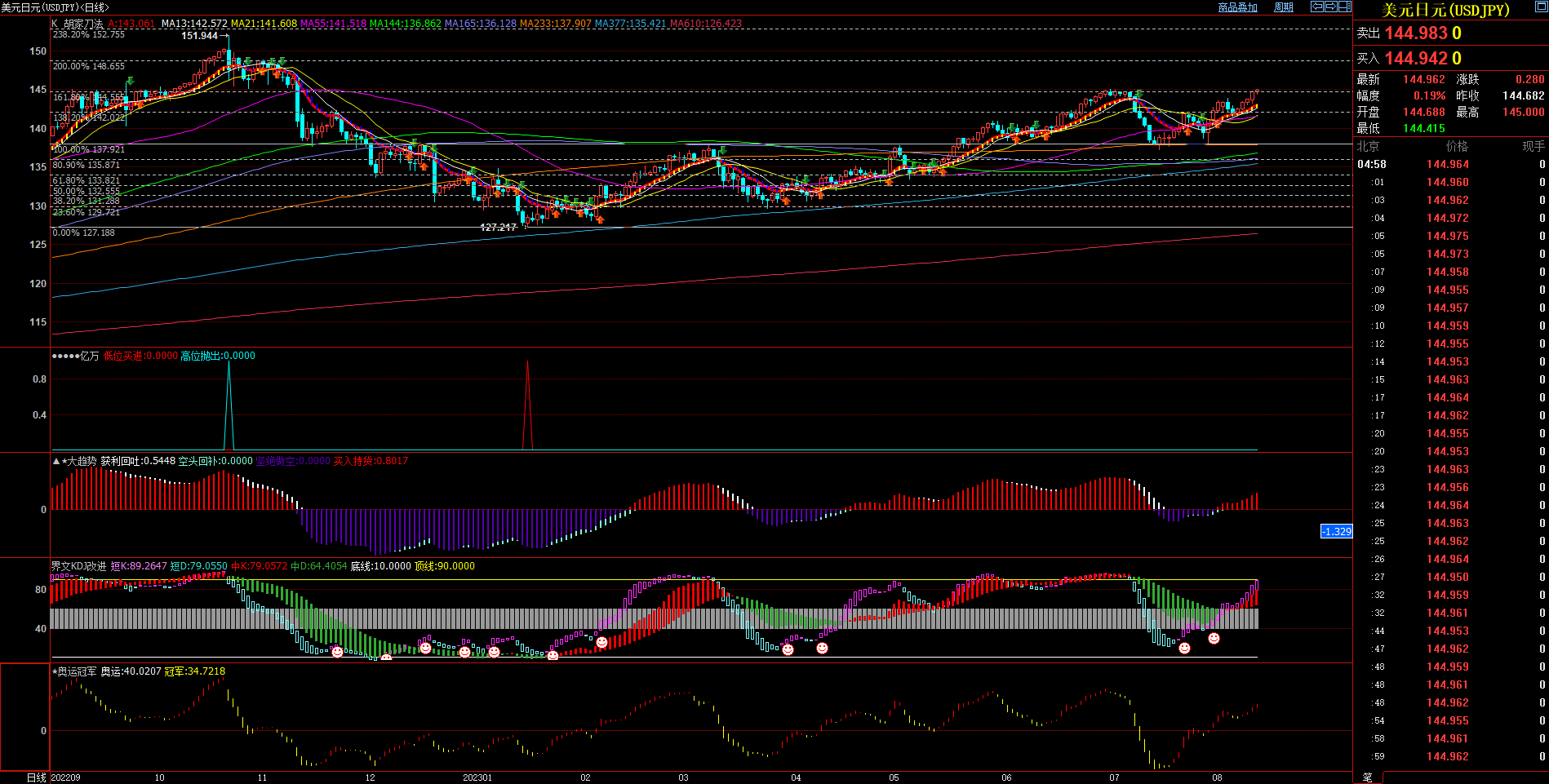Click the 界文KDJ改进 indicator title
Screen dimensions: 1549x784
78,566
